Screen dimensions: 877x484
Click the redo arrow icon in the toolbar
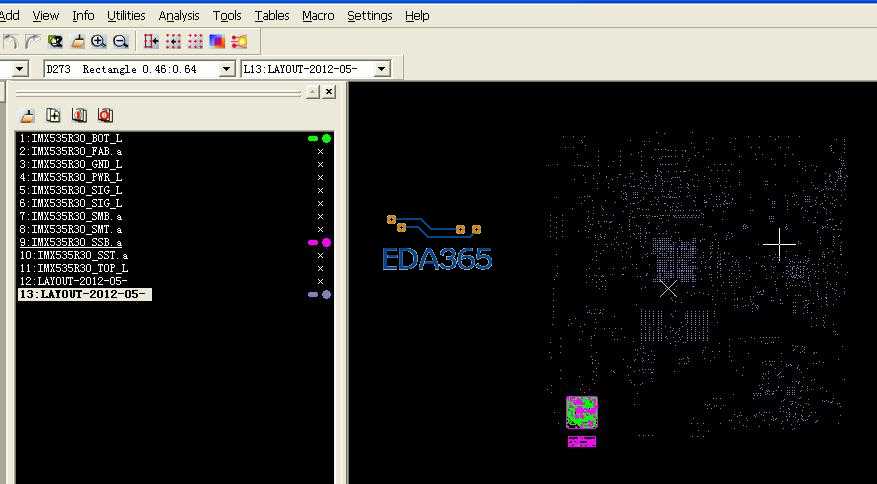pos(33,41)
